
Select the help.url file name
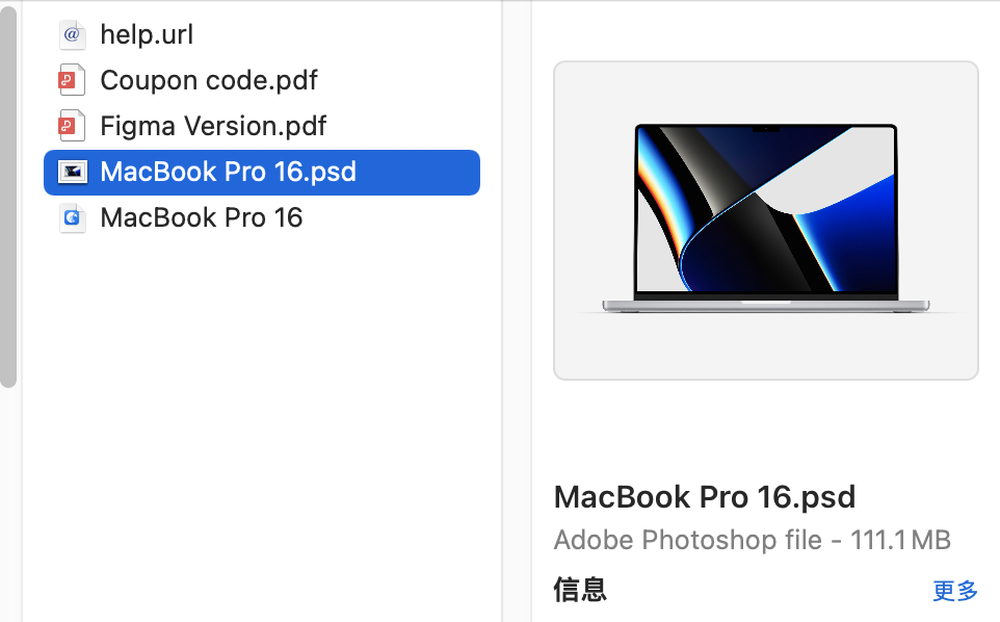[x=147, y=34]
